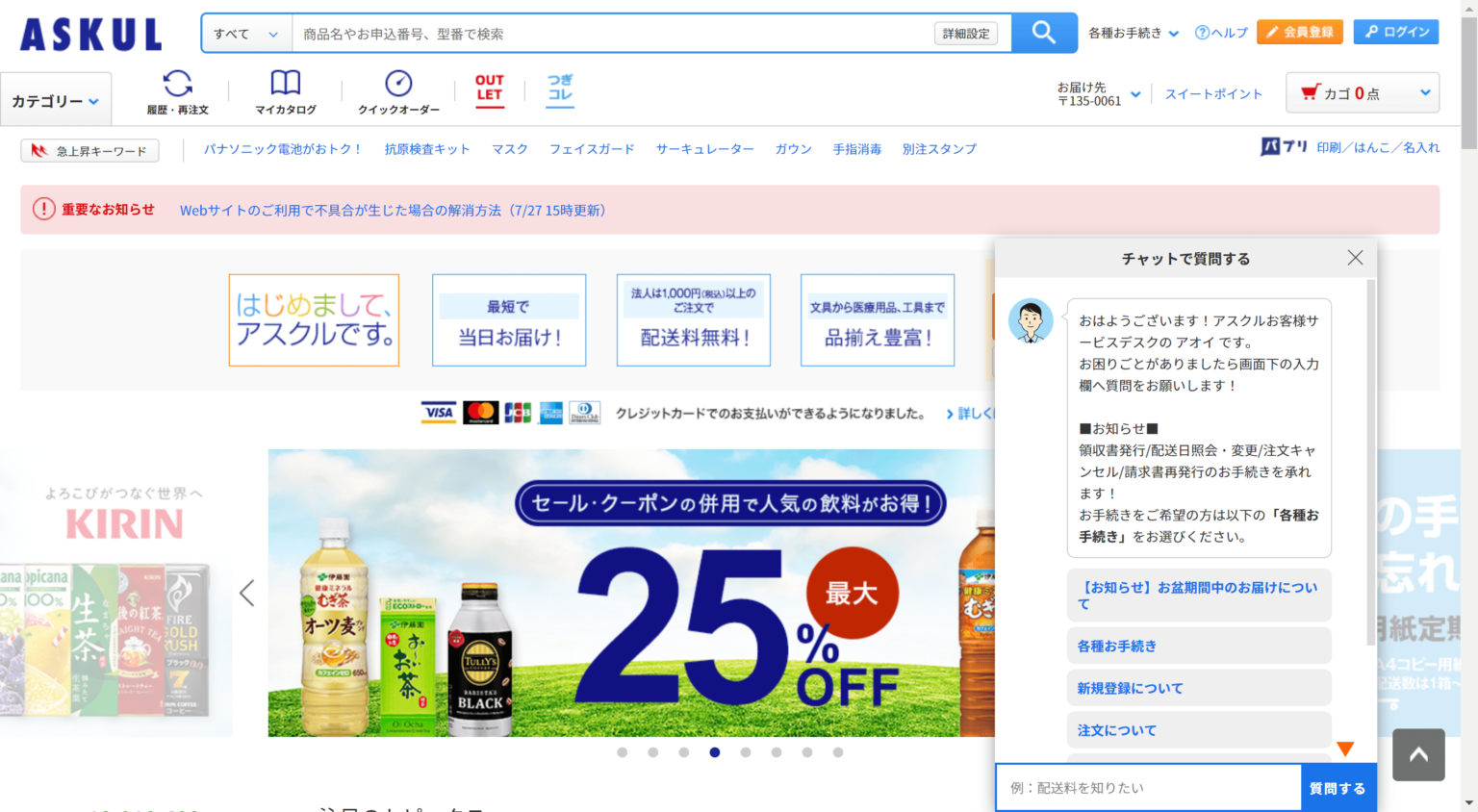This screenshot has width=1478, height=812.
Task: Click the red OUTLET icon
Action: pyautogui.click(x=489, y=91)
